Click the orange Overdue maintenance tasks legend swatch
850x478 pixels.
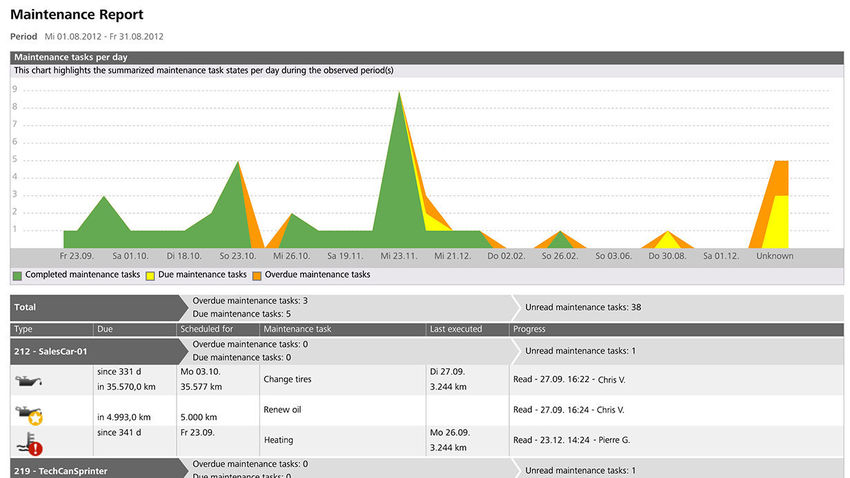257,275
